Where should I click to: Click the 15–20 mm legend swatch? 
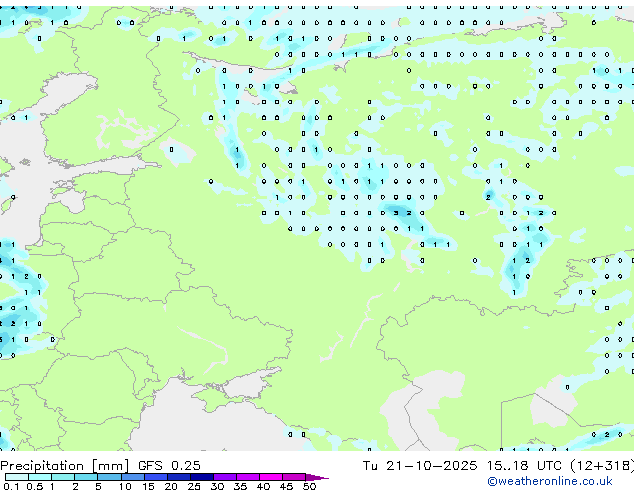[155, 477]
